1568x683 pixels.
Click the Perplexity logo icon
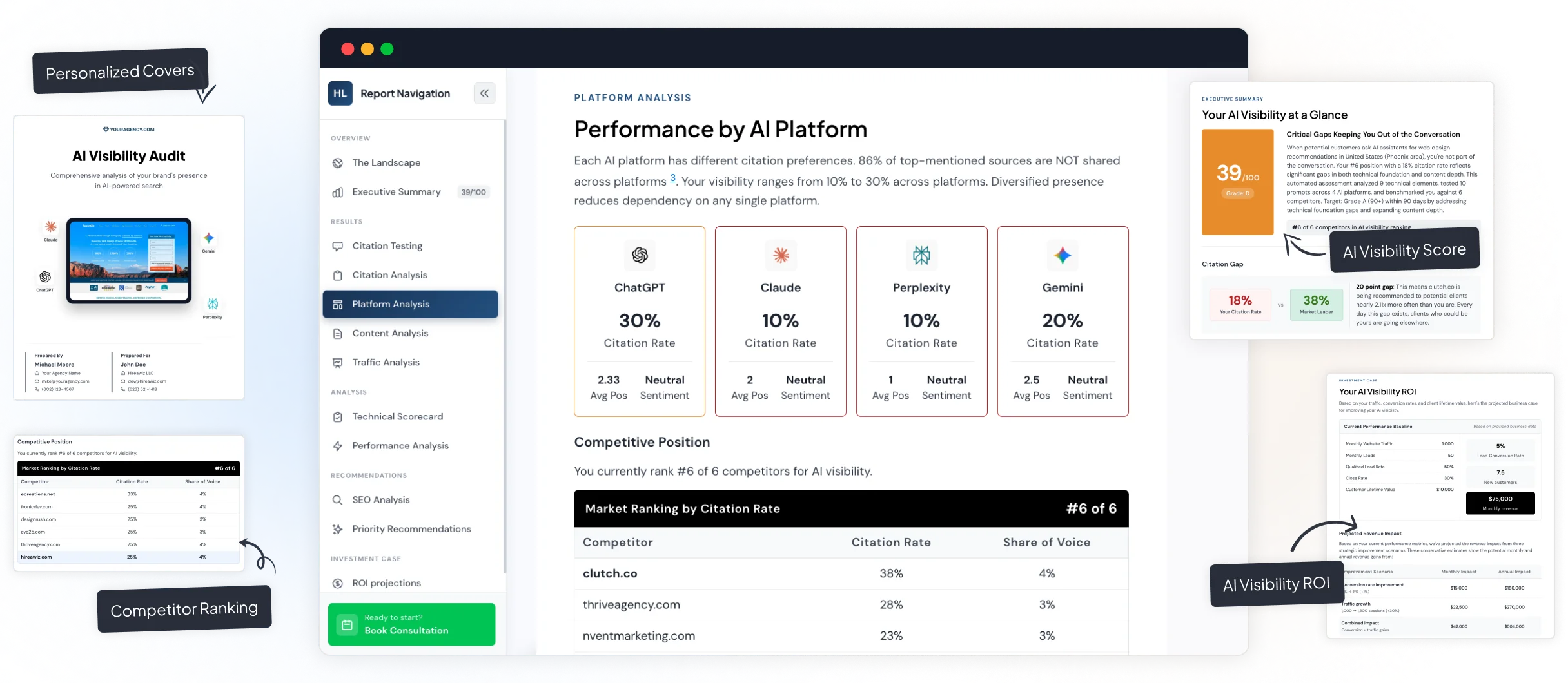pos(921,255)
